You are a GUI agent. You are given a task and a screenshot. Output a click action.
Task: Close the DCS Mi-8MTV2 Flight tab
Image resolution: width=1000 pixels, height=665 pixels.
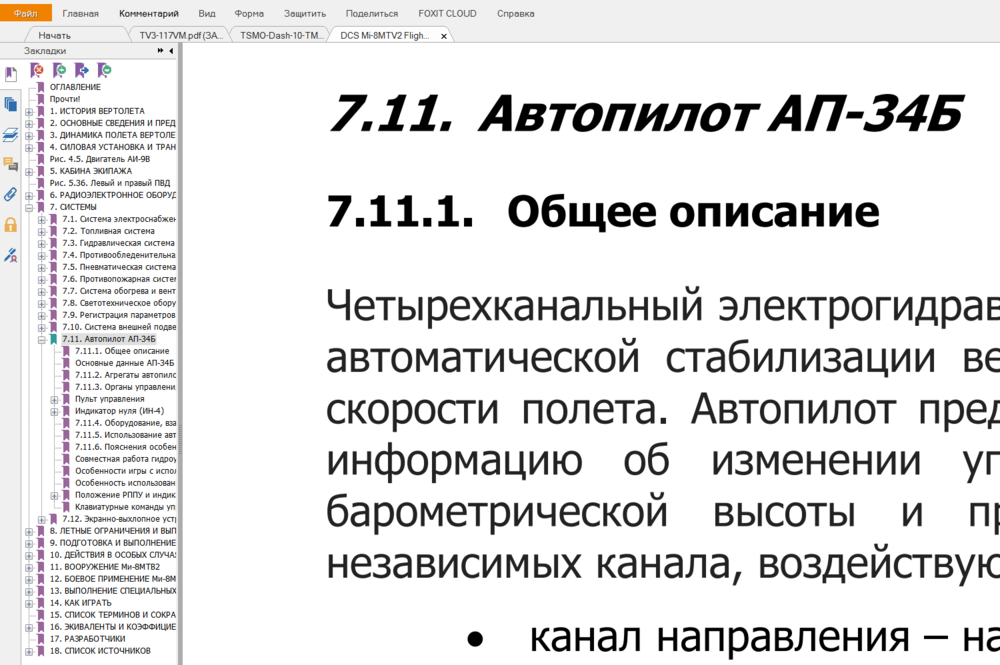444,36
